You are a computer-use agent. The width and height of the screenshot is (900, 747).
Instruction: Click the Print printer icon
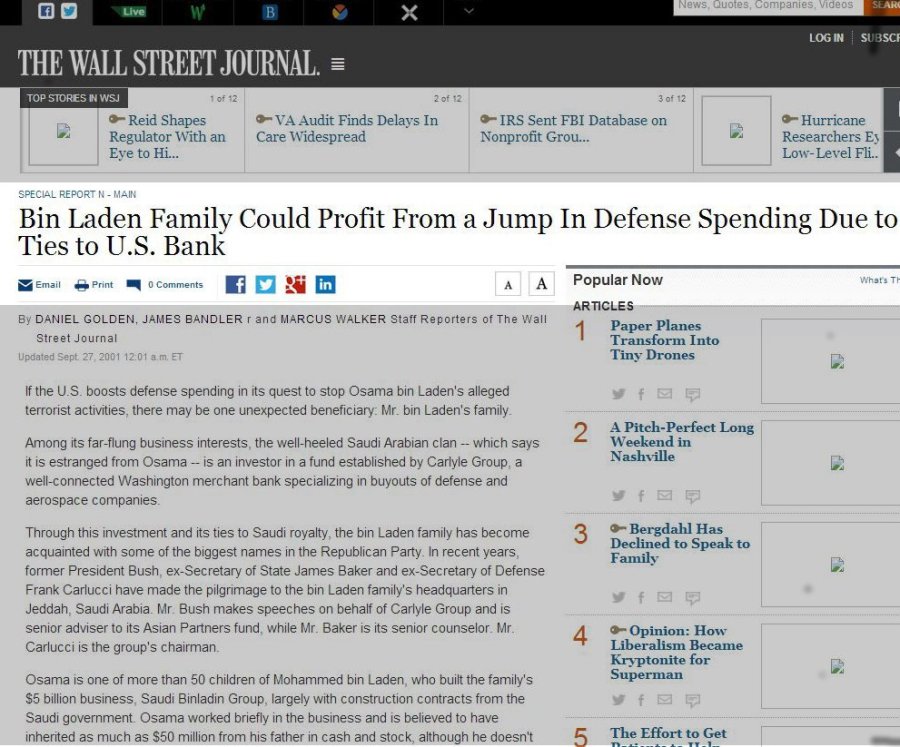coord(82,285)
